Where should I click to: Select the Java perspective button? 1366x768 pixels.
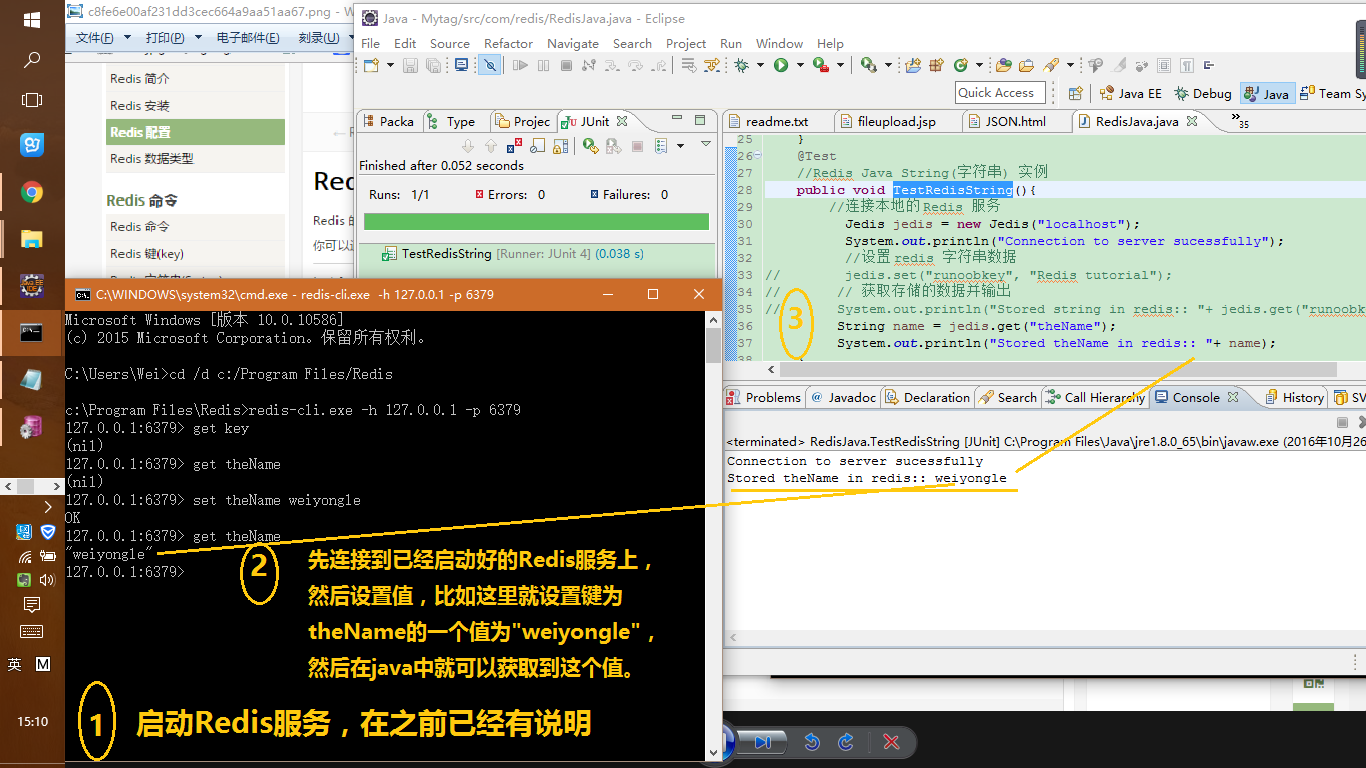(1267, 93)
